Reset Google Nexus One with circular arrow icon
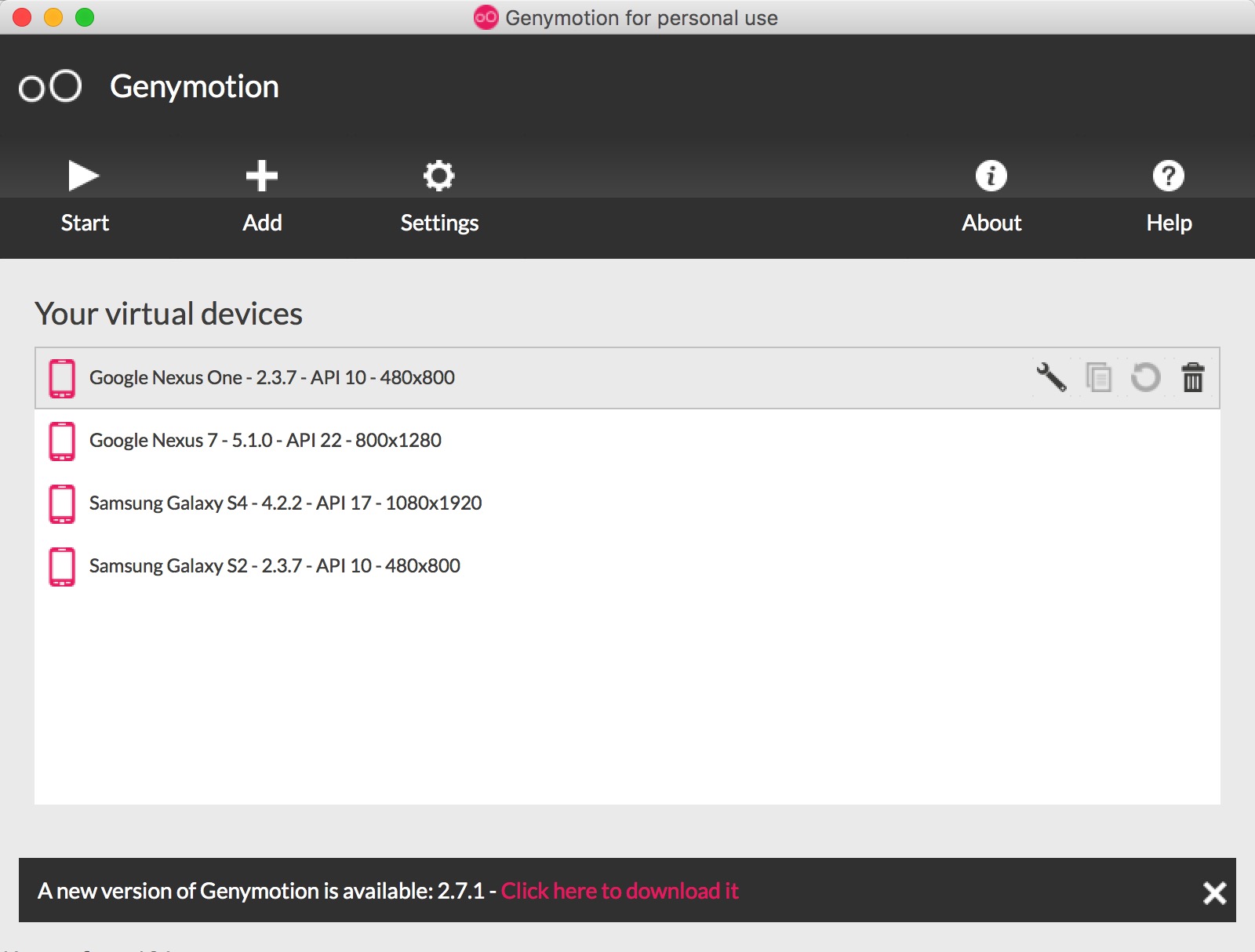This screenshot has width=1255, height=952. (x=1145, y=377)
